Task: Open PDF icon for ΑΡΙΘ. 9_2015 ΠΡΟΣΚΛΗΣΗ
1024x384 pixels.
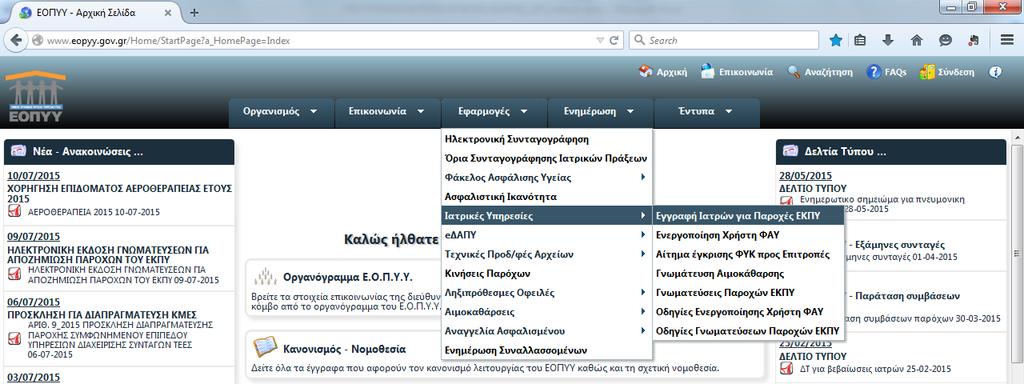Action: click(x=14, y=338)
